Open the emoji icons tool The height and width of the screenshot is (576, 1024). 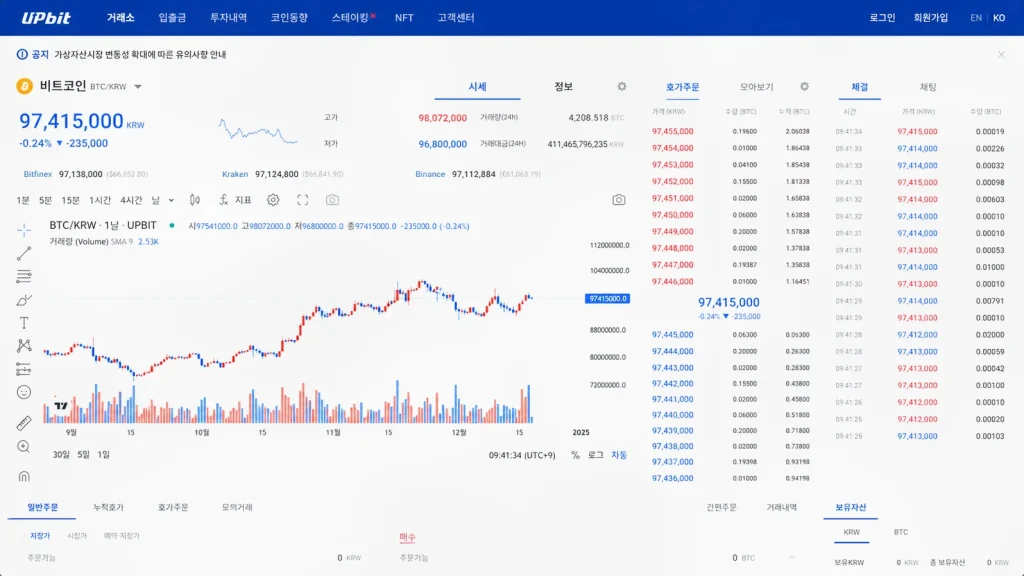point(24,392)
